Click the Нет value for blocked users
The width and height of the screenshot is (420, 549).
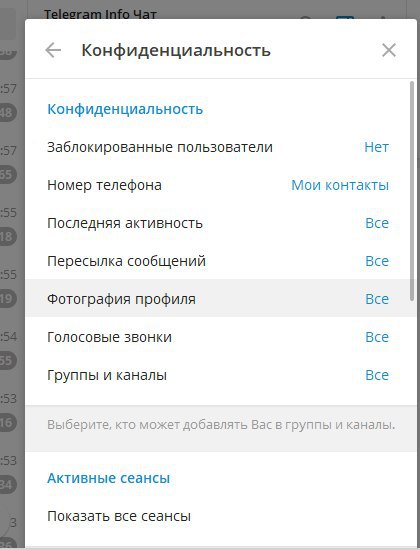(x=376, y=147)
